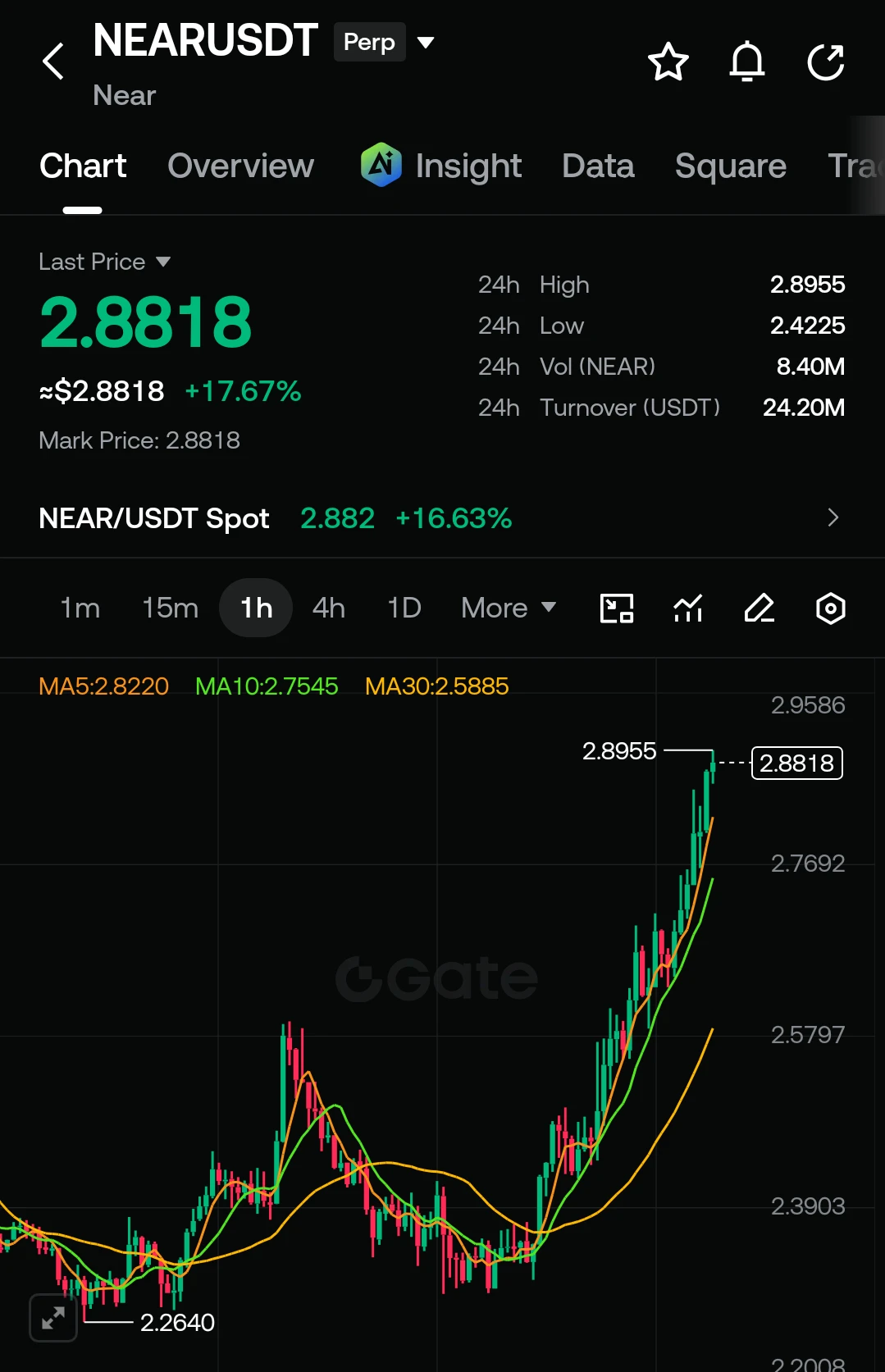Click the 24h Turnover value 24.20M
The width and height of the screenshot is (885, 1372).
click(x=804, y=408)
